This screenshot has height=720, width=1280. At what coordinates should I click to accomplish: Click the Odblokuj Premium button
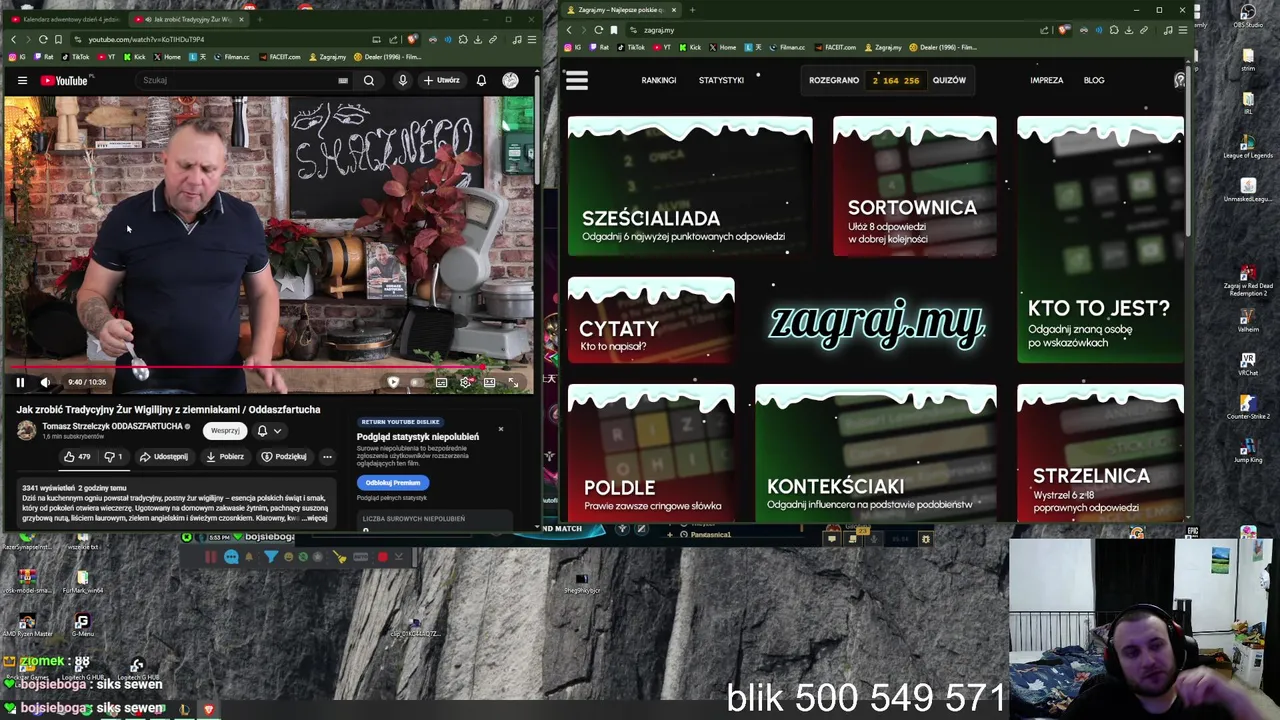click(392, 482)
